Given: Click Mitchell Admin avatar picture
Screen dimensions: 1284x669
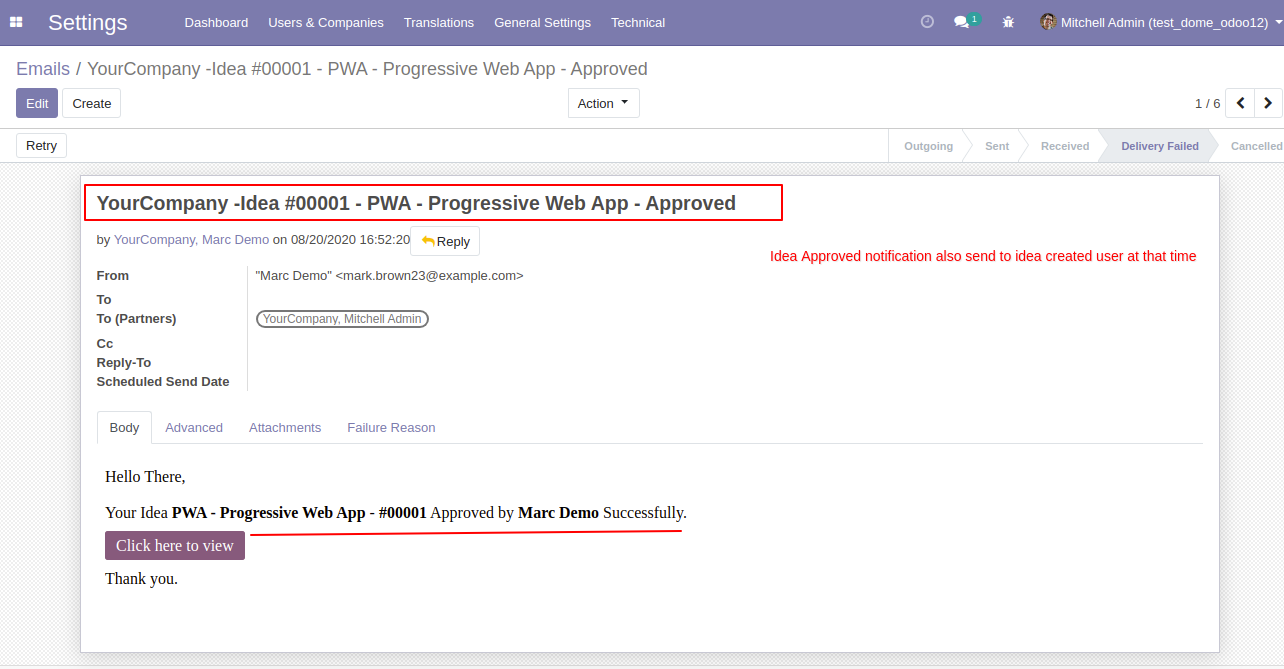Looking at the screenshot, I should 1048,22.
